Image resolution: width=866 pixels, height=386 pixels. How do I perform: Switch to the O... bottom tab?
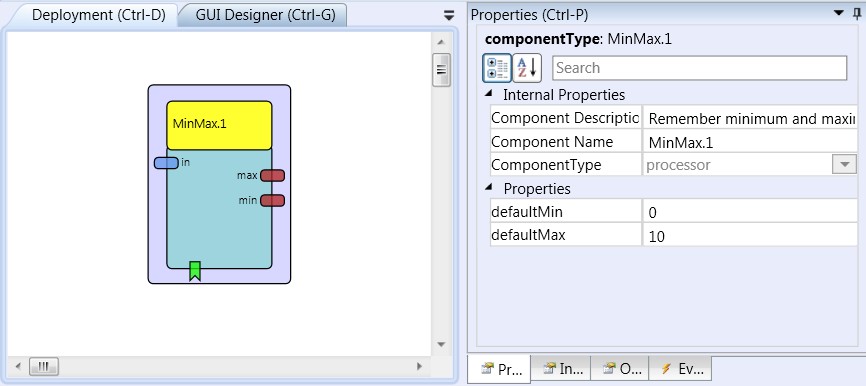click(x=620, y=368)
